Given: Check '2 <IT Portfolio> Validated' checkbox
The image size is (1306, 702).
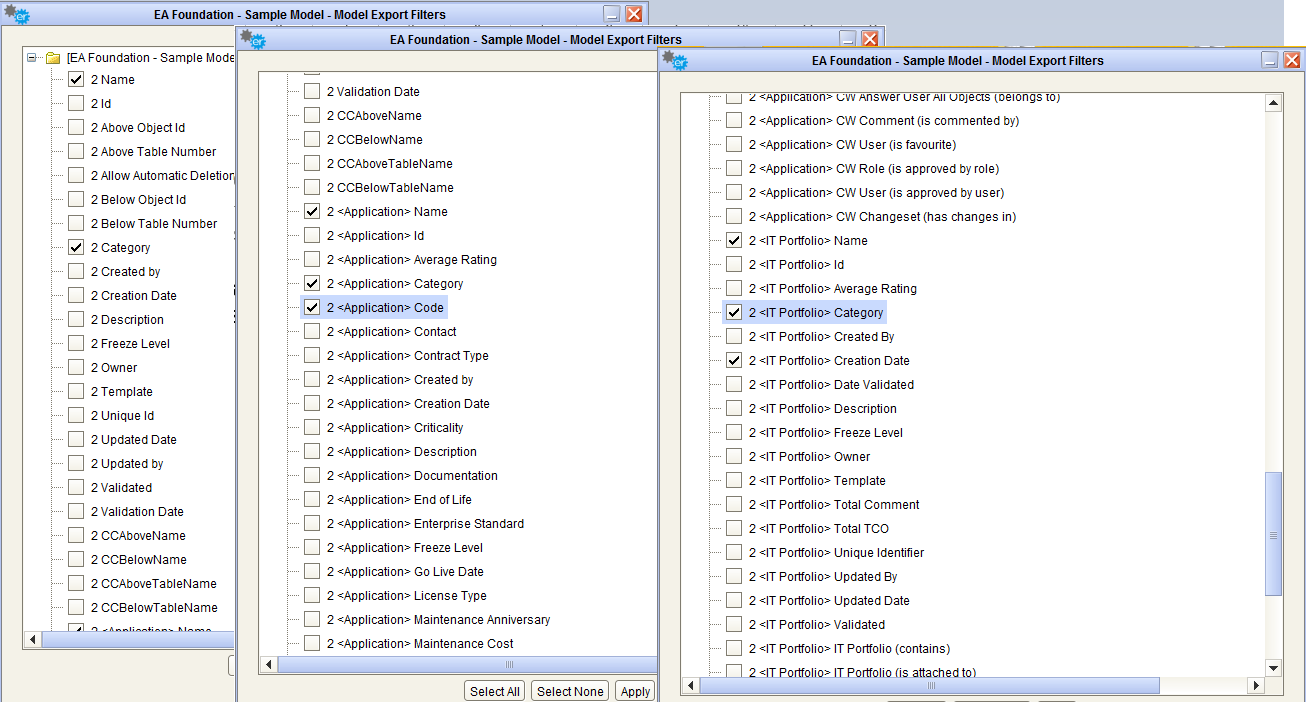Looking at the screenshot, I should [x=734, y=625].
